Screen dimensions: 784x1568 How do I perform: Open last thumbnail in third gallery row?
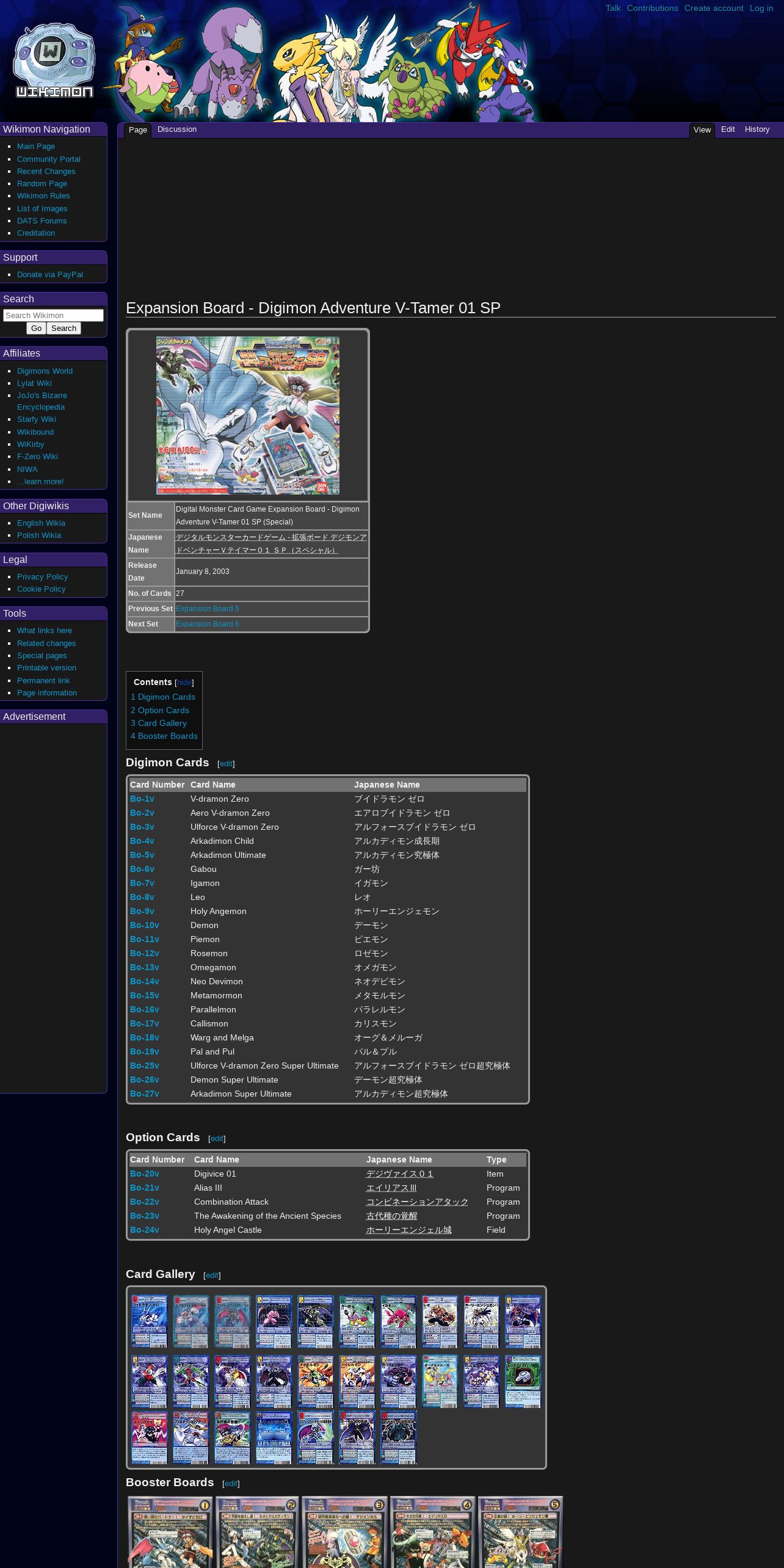coord(398,1437)
